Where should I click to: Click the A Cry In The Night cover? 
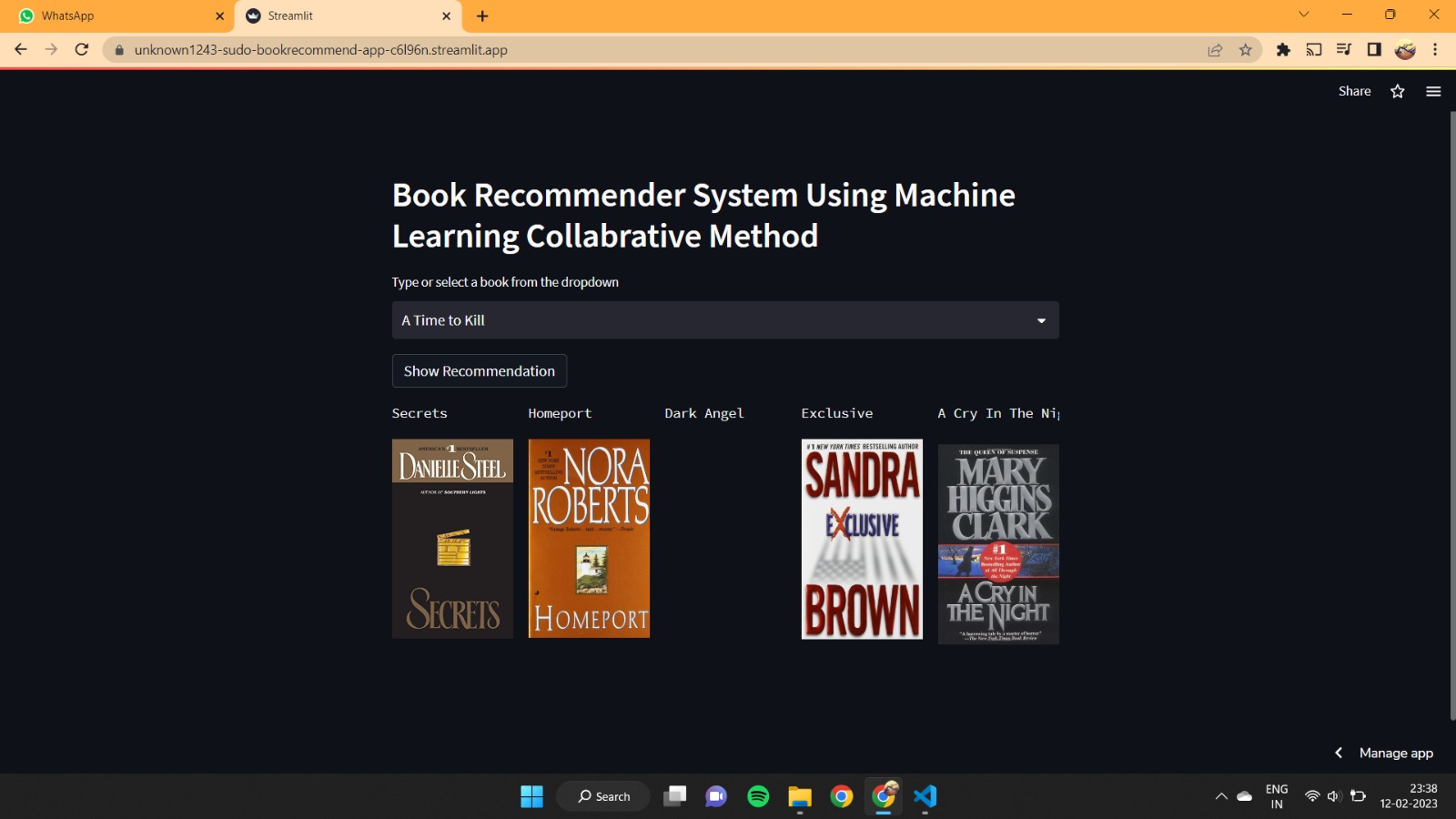998,544
